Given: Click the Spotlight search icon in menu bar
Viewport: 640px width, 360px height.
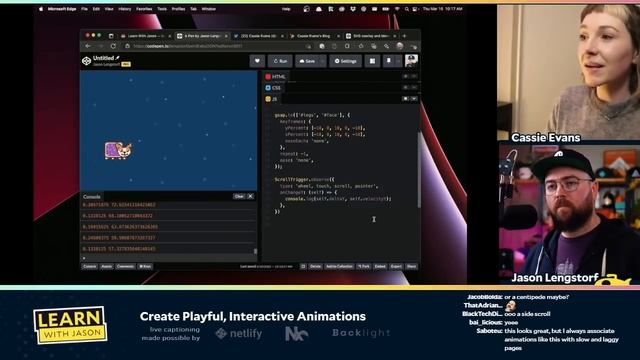Looking at the screenshot, I should [x=407, y=9].
